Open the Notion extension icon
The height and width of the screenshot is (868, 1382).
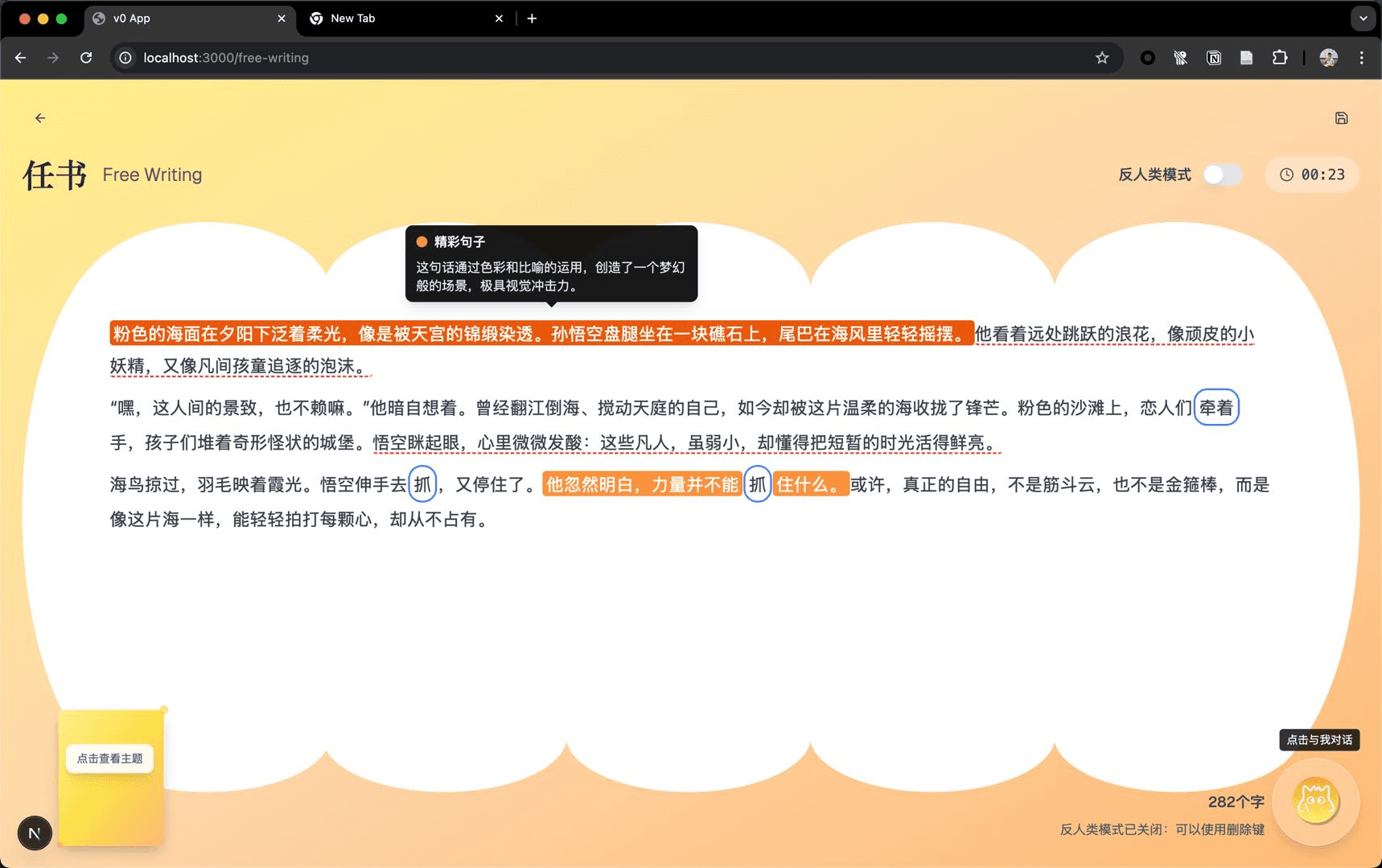click(1214, 58)
